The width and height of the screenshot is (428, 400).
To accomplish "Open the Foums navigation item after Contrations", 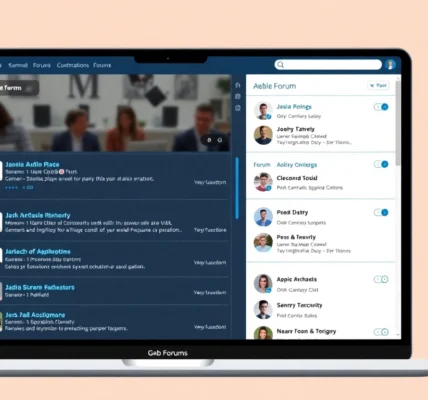I will [102, 65].
